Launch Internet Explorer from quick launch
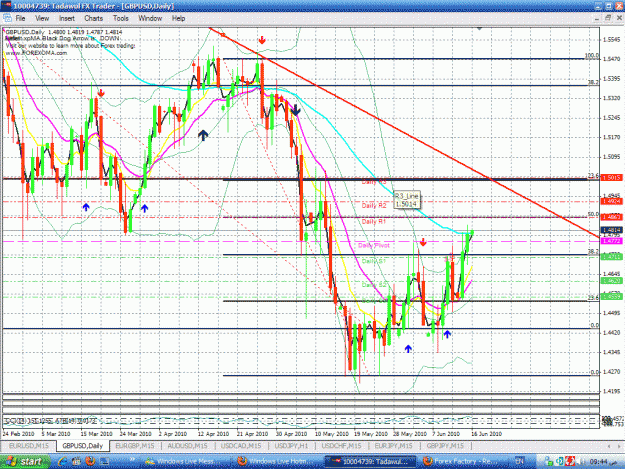 [x=63, y=461]
